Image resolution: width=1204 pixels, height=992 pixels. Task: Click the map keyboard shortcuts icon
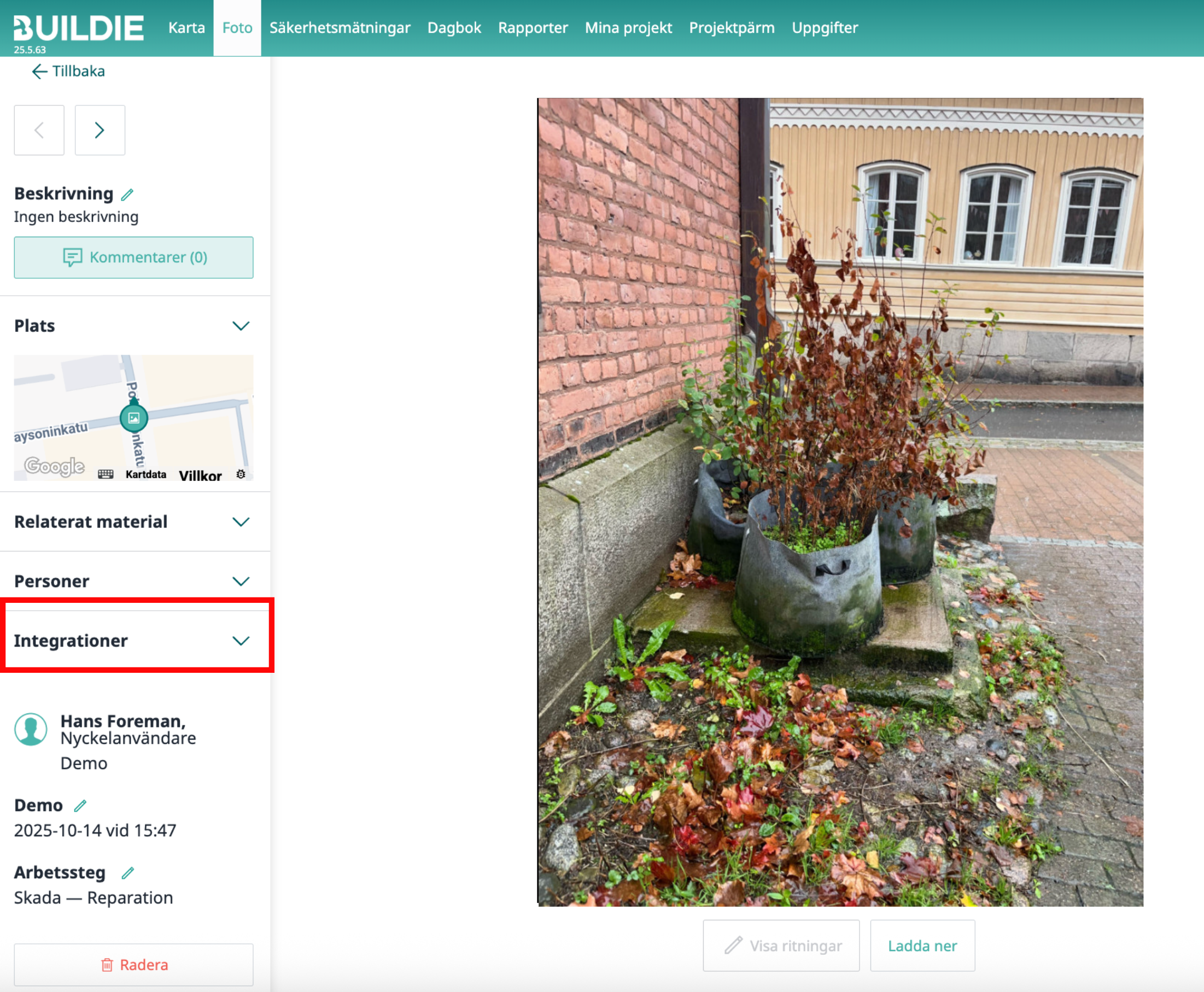[106, 474]
